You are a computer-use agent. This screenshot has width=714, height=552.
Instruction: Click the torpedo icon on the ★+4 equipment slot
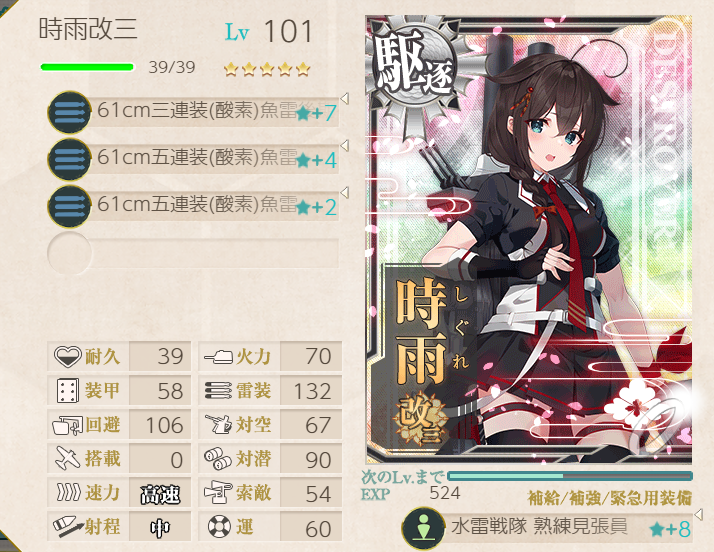coord(70,159)
